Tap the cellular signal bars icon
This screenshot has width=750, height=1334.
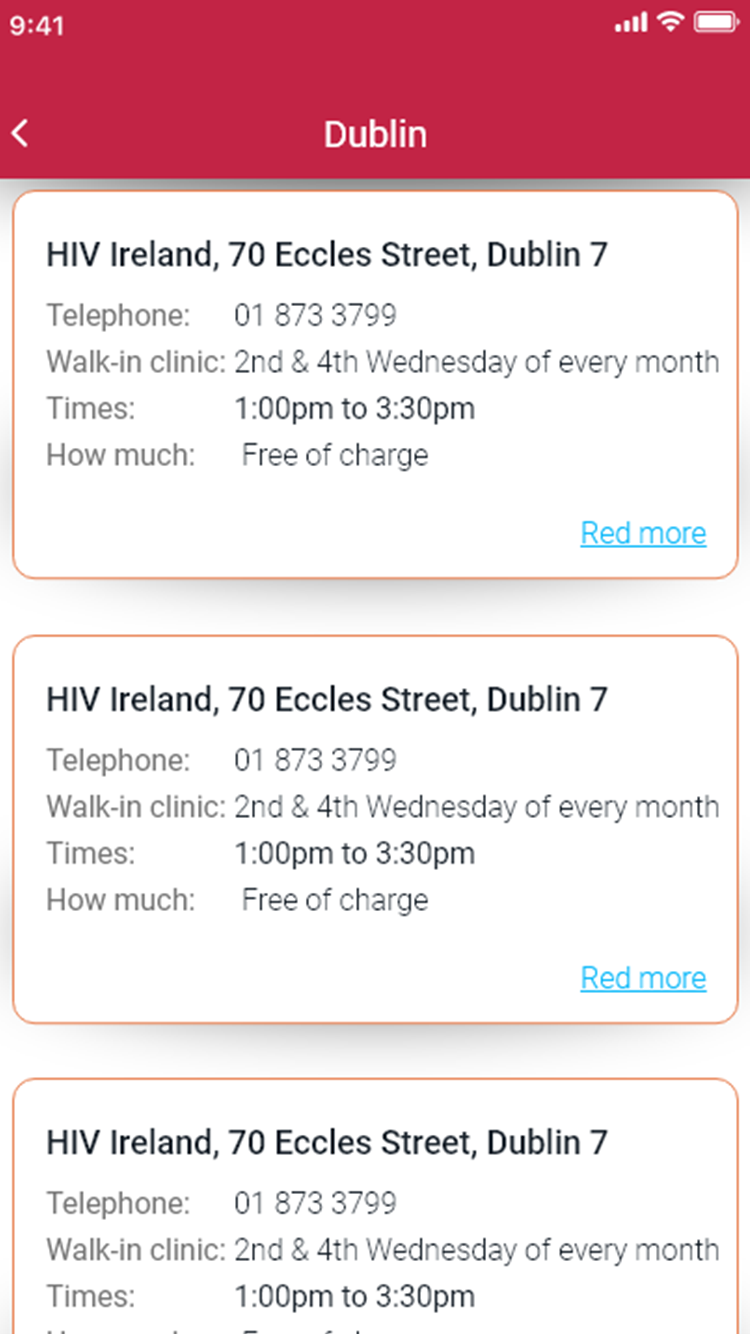(x=631, y=23)
